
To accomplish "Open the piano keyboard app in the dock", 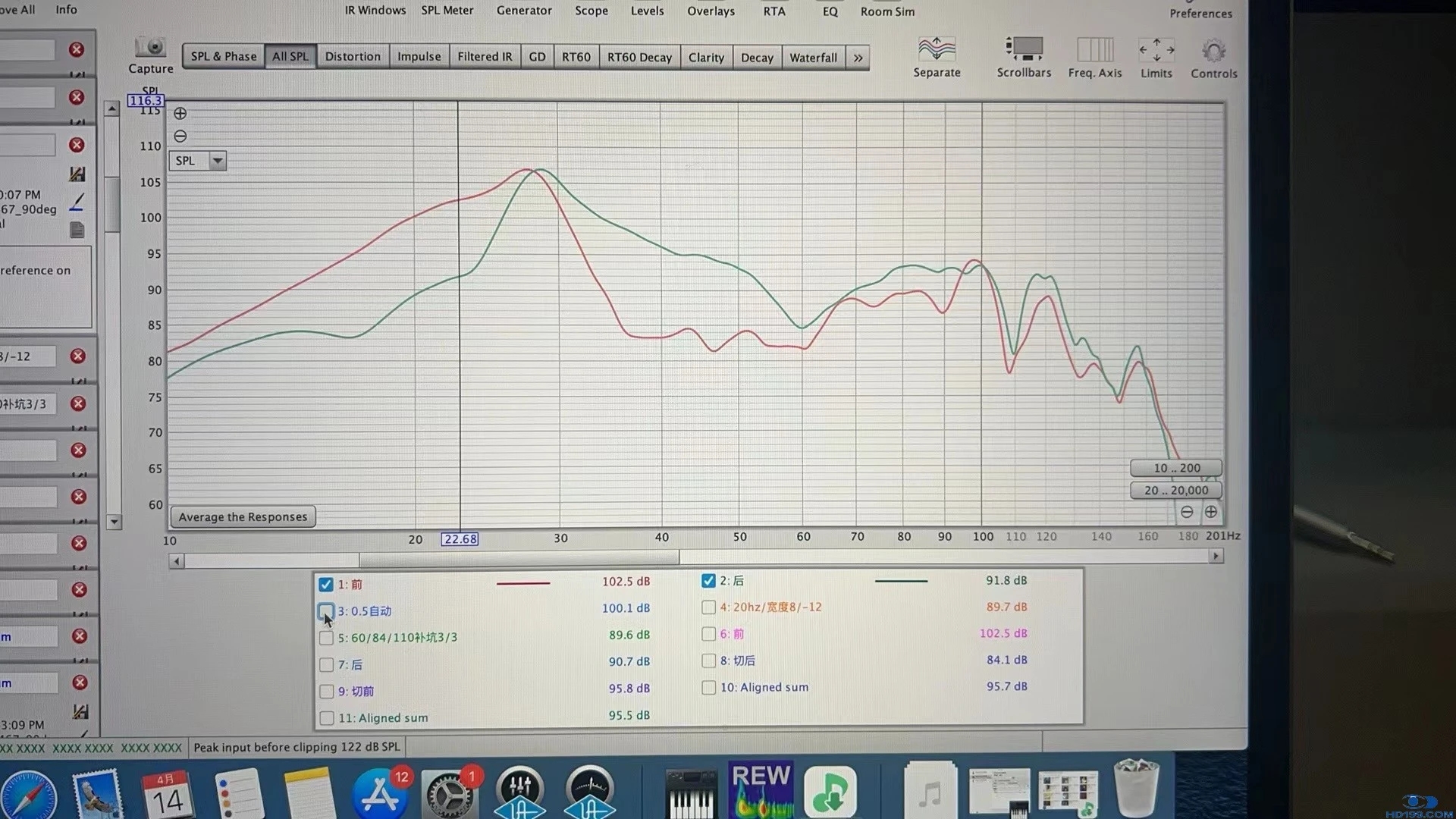I will [x=691, y=794].
